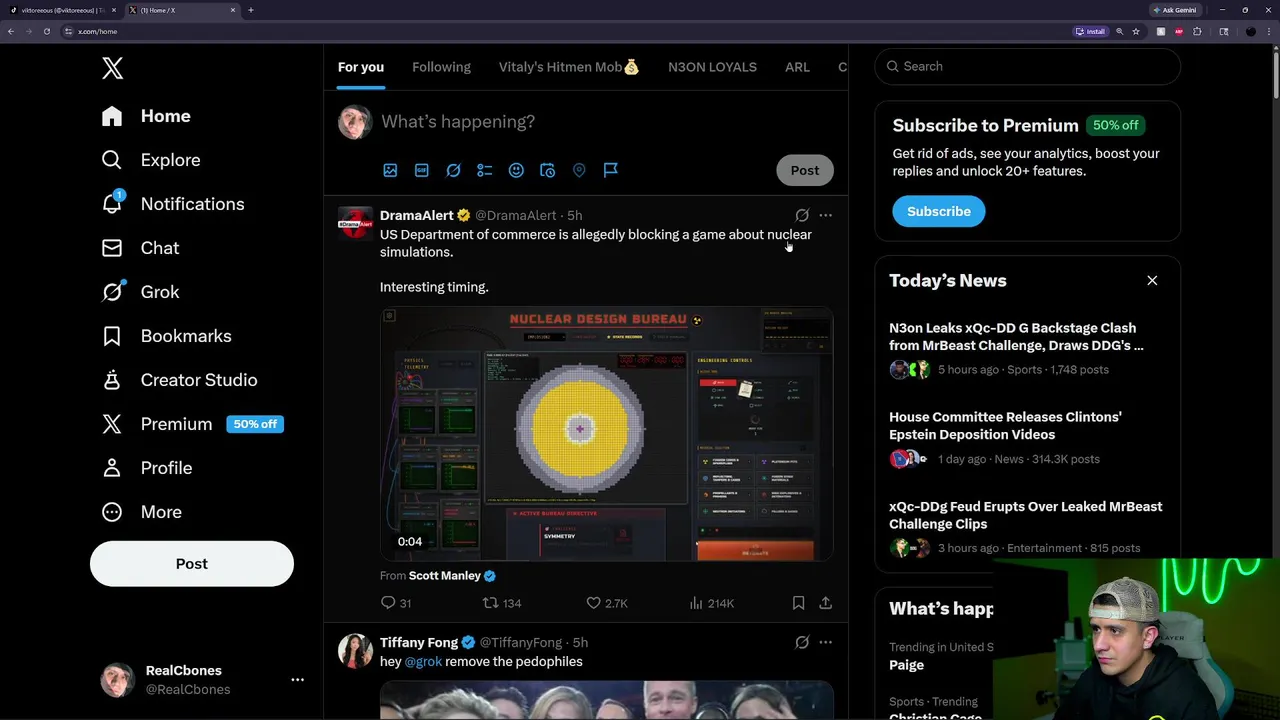Image resolution: width=1280 pixels, height=720 pixels.
Task: Open Premium in the sidebar
Action: (x=192, y=424)
